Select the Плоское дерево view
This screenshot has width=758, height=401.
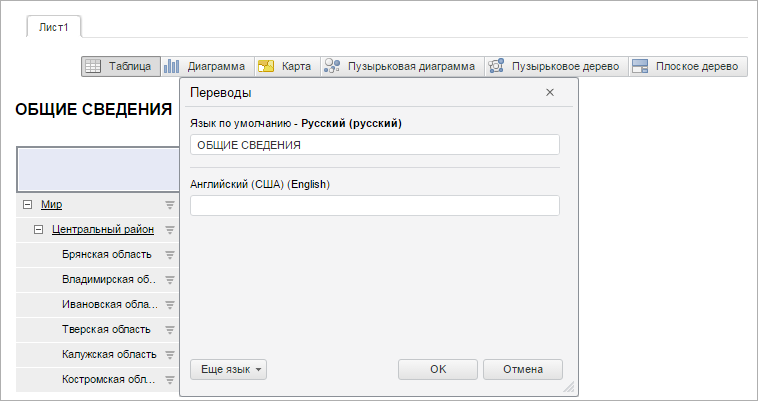[x=688, y=66]
